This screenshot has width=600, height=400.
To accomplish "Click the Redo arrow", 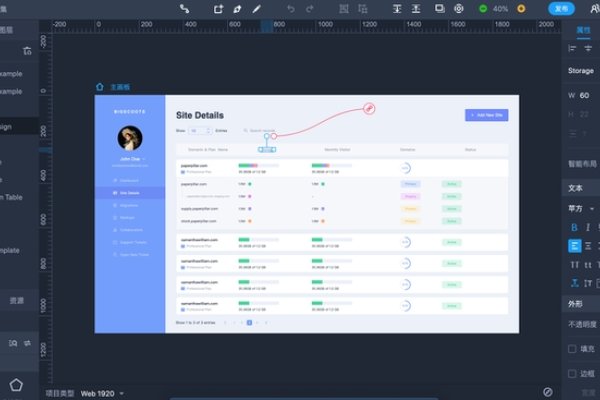I will click(311, 8).
